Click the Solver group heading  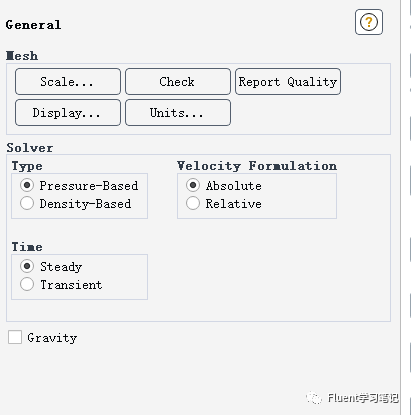tap(30, 148)
